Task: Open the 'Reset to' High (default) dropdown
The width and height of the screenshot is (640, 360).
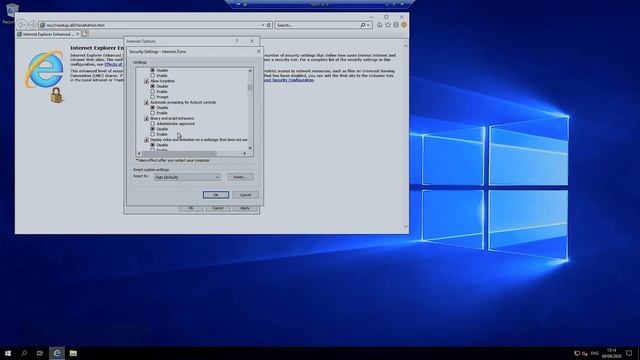Action: click(x=188, y=177)
